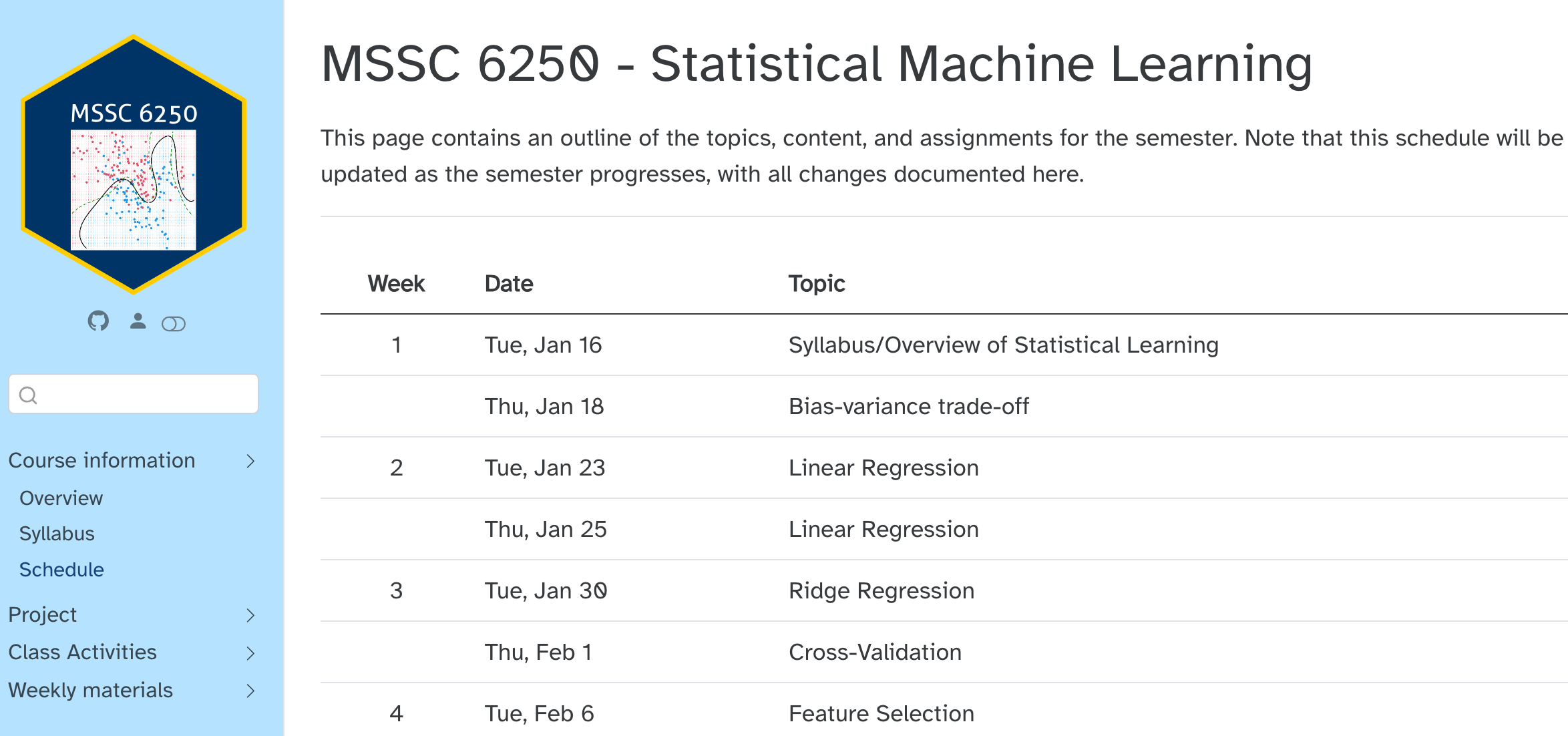Image resolution: width=1568 pixels, height=736 pixels.
Task: Click the Topic column header
Action: [x=817, y=284]
